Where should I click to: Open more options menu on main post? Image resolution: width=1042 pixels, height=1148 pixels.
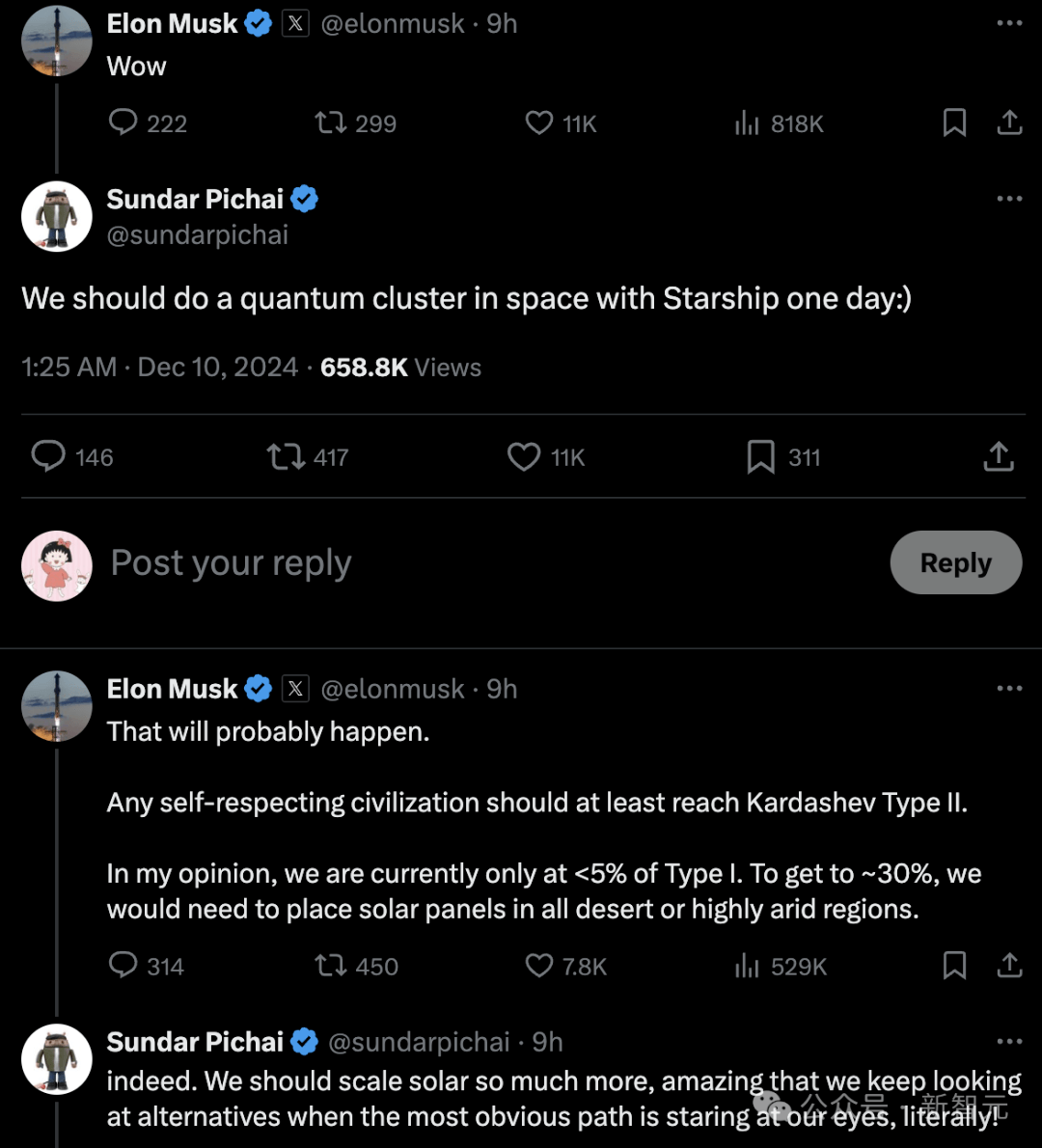point(1010,199)
